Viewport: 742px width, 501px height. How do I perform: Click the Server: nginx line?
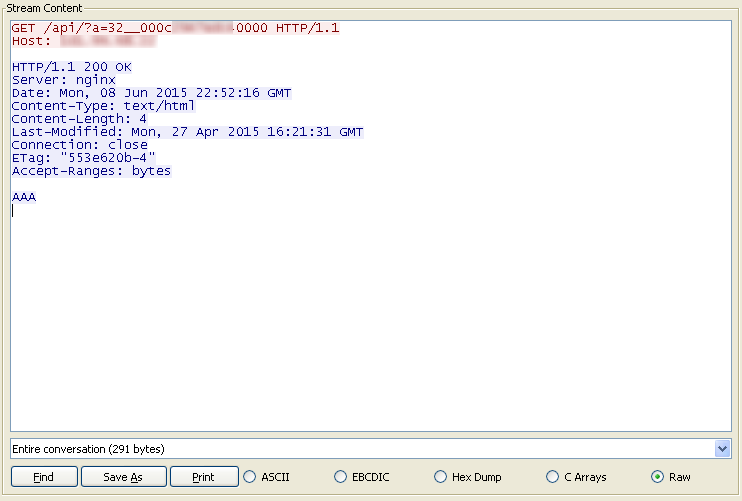(64, 80)
